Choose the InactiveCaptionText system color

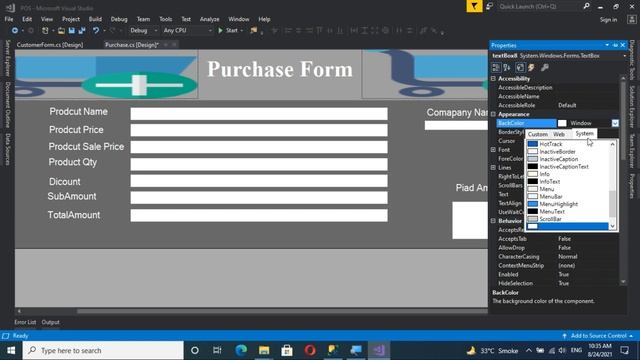[x=567, y=167]
